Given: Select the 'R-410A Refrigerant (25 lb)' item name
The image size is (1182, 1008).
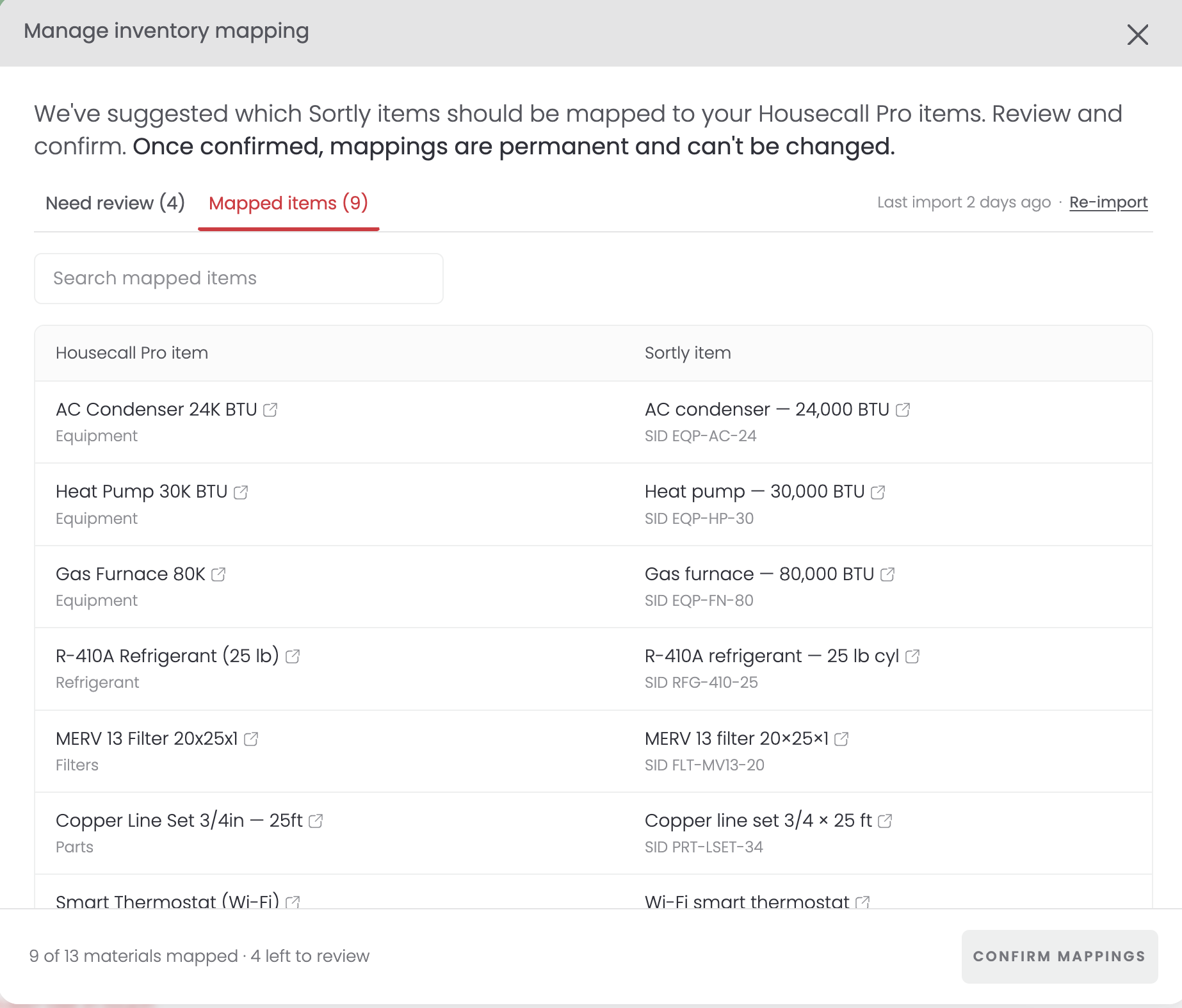Looking at the screenshot, I should point(168,656).
